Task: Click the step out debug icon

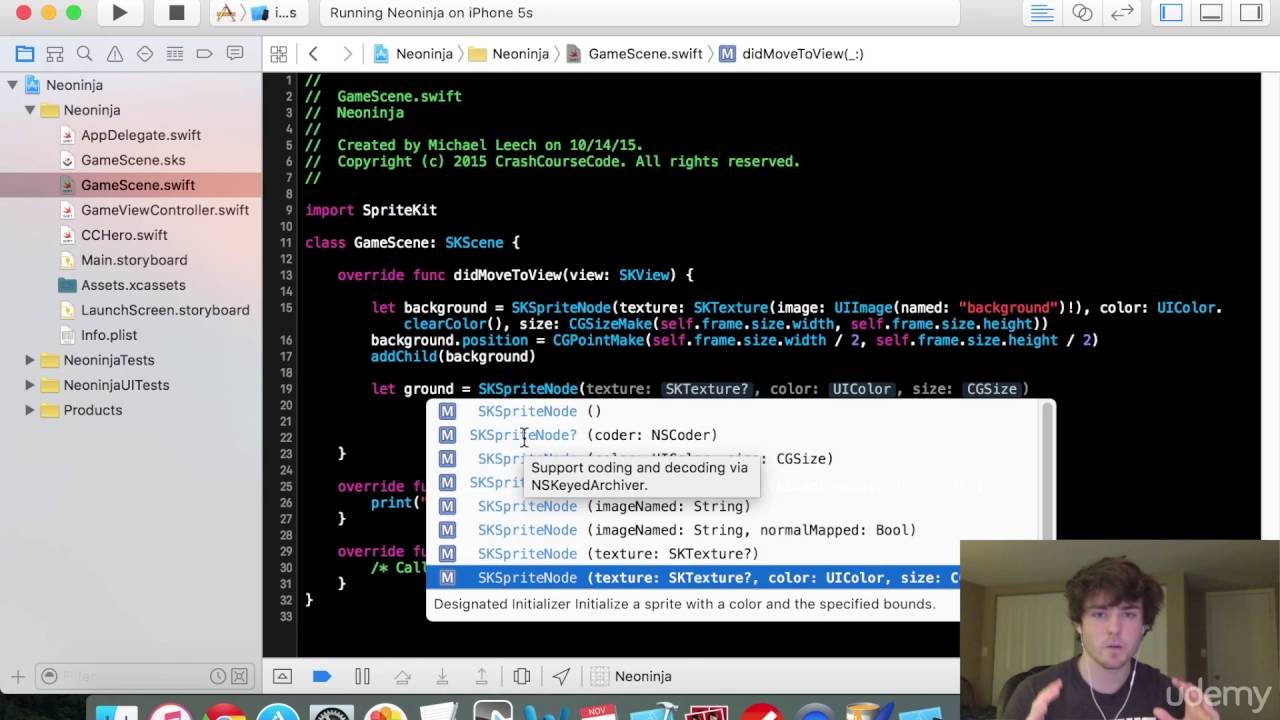Action: click(x=482, y=677)
